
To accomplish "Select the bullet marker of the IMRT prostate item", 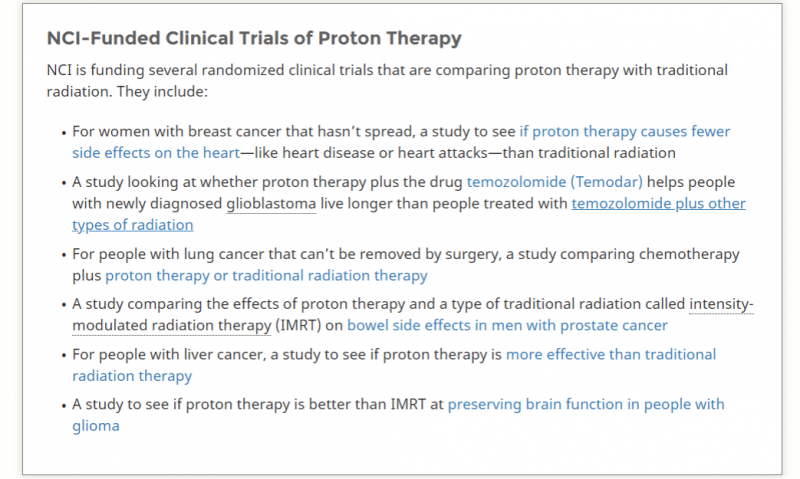I will 64,305.
